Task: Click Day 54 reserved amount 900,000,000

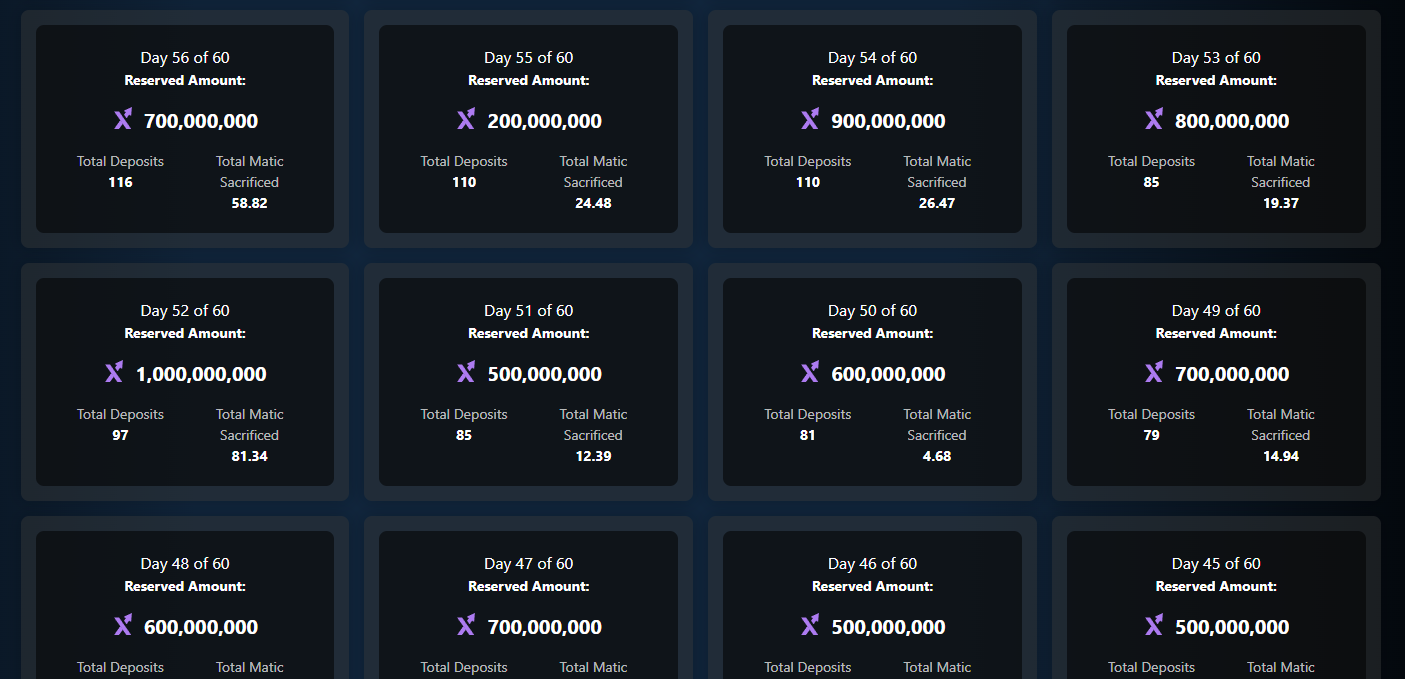Action: (x=888, y=121)
